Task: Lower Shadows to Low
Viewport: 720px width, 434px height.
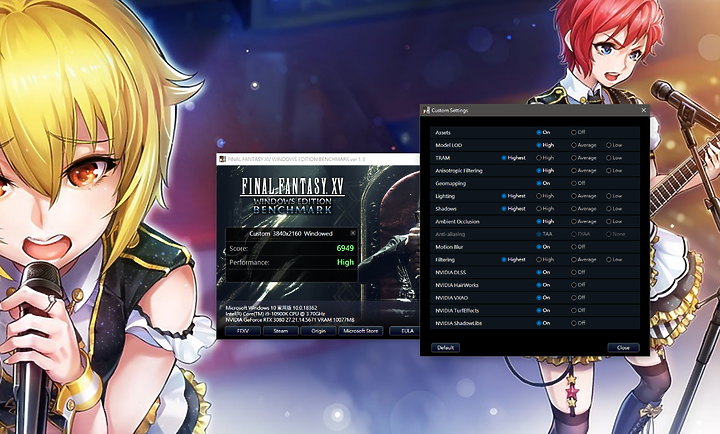Action: (x=614, y=209)
